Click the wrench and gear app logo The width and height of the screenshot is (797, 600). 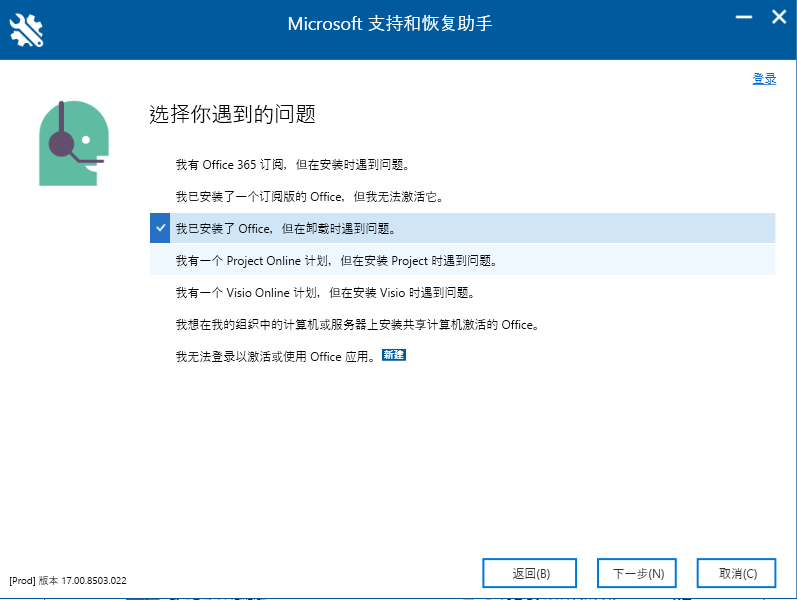tap(26, 30)
